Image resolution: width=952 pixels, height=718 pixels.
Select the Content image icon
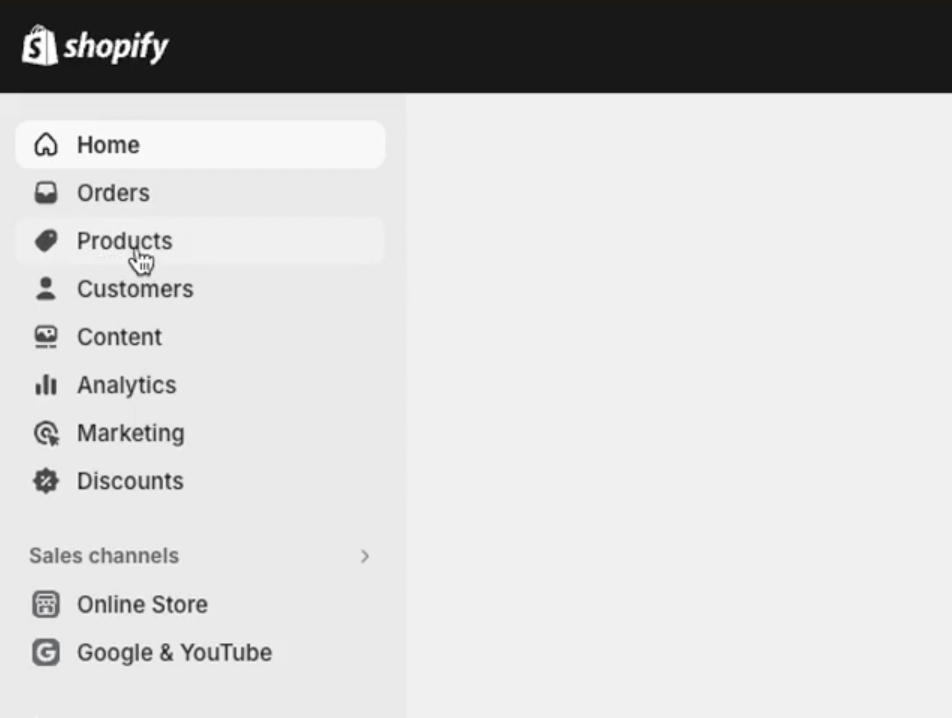tap(46, 337)
